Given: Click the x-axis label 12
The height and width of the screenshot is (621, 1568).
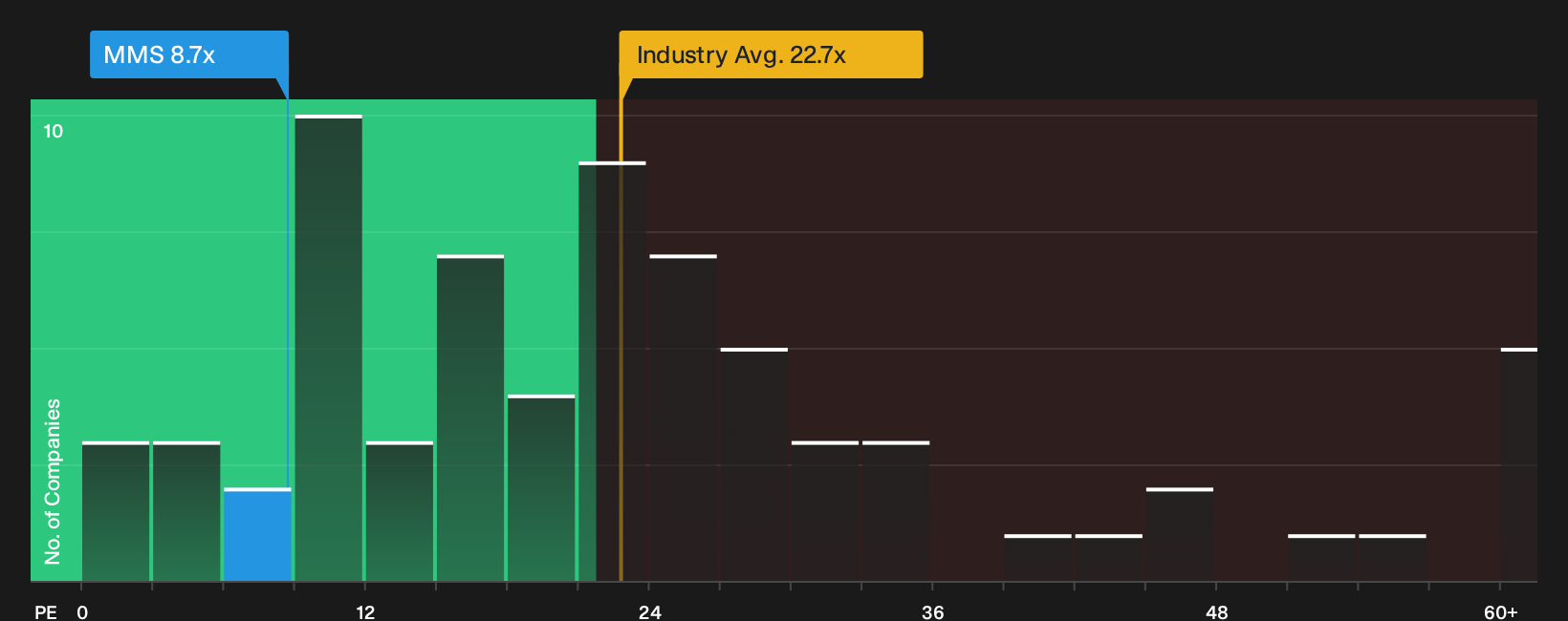Looking at the screenshot, I should coord(365,611).
